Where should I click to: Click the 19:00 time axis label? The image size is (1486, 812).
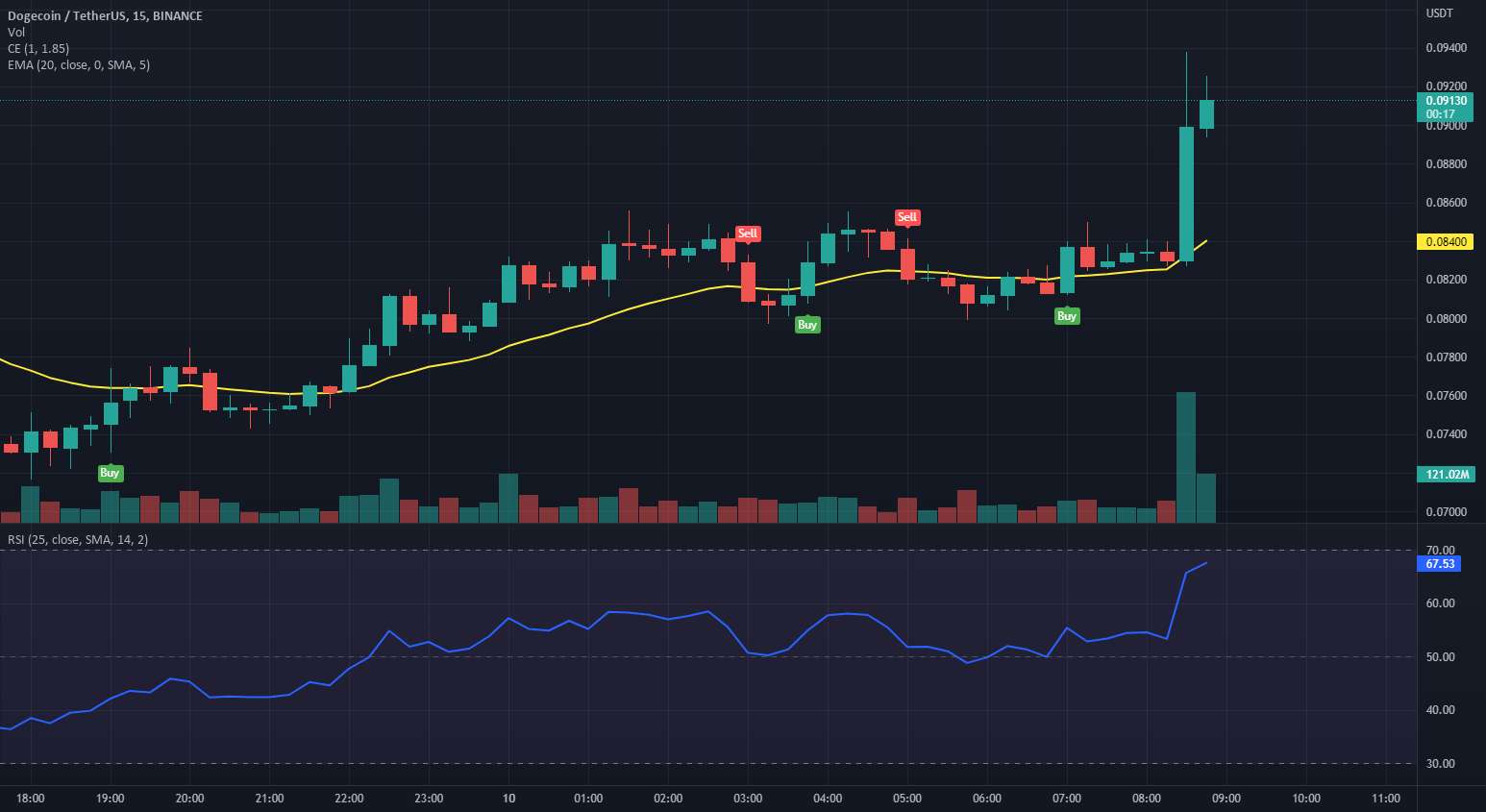(111, 799)
